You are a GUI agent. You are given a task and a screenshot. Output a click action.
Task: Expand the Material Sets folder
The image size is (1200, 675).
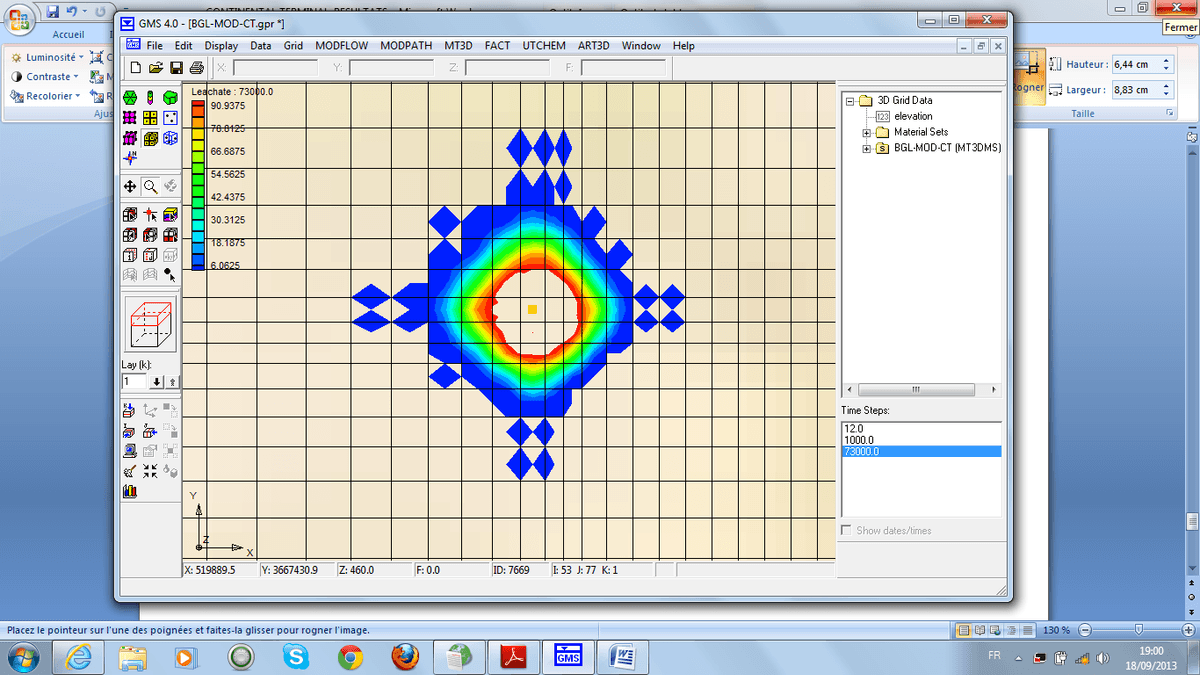[867, 132]
